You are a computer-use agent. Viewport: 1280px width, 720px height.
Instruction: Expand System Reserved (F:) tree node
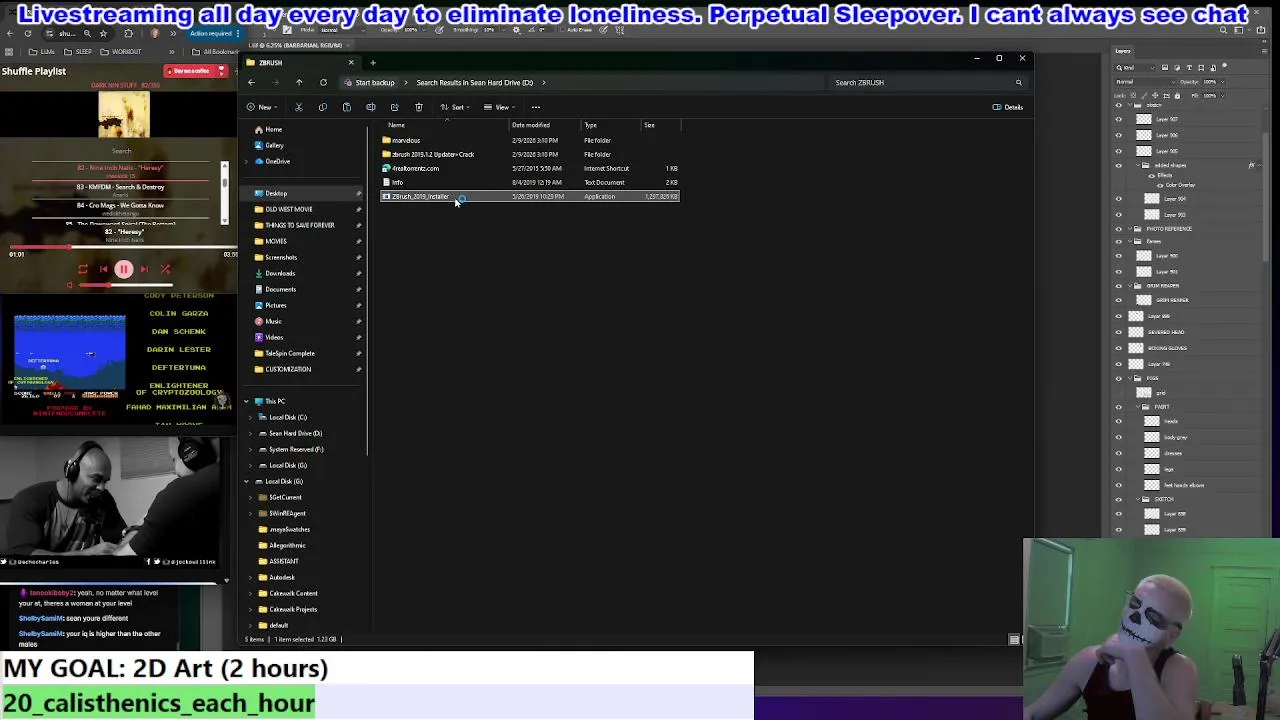click(x=250, y=449)
